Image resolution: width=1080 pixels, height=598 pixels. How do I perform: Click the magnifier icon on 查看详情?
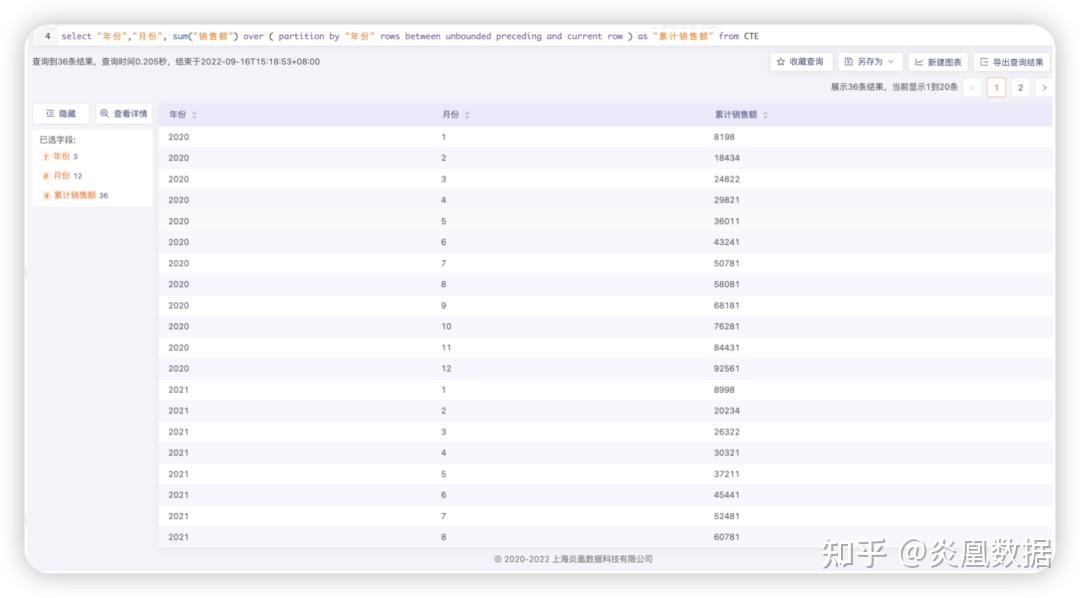click(x=105, y=114)
